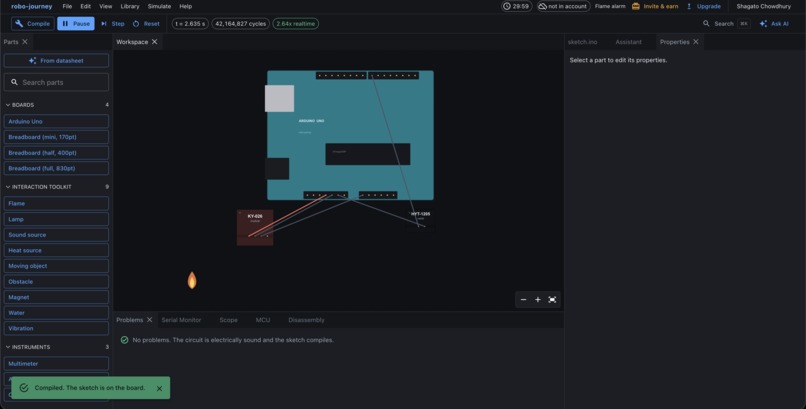Select the Flame part in toolkit
This screenshot has height=409, width=806.
click(x=56, y=203)
